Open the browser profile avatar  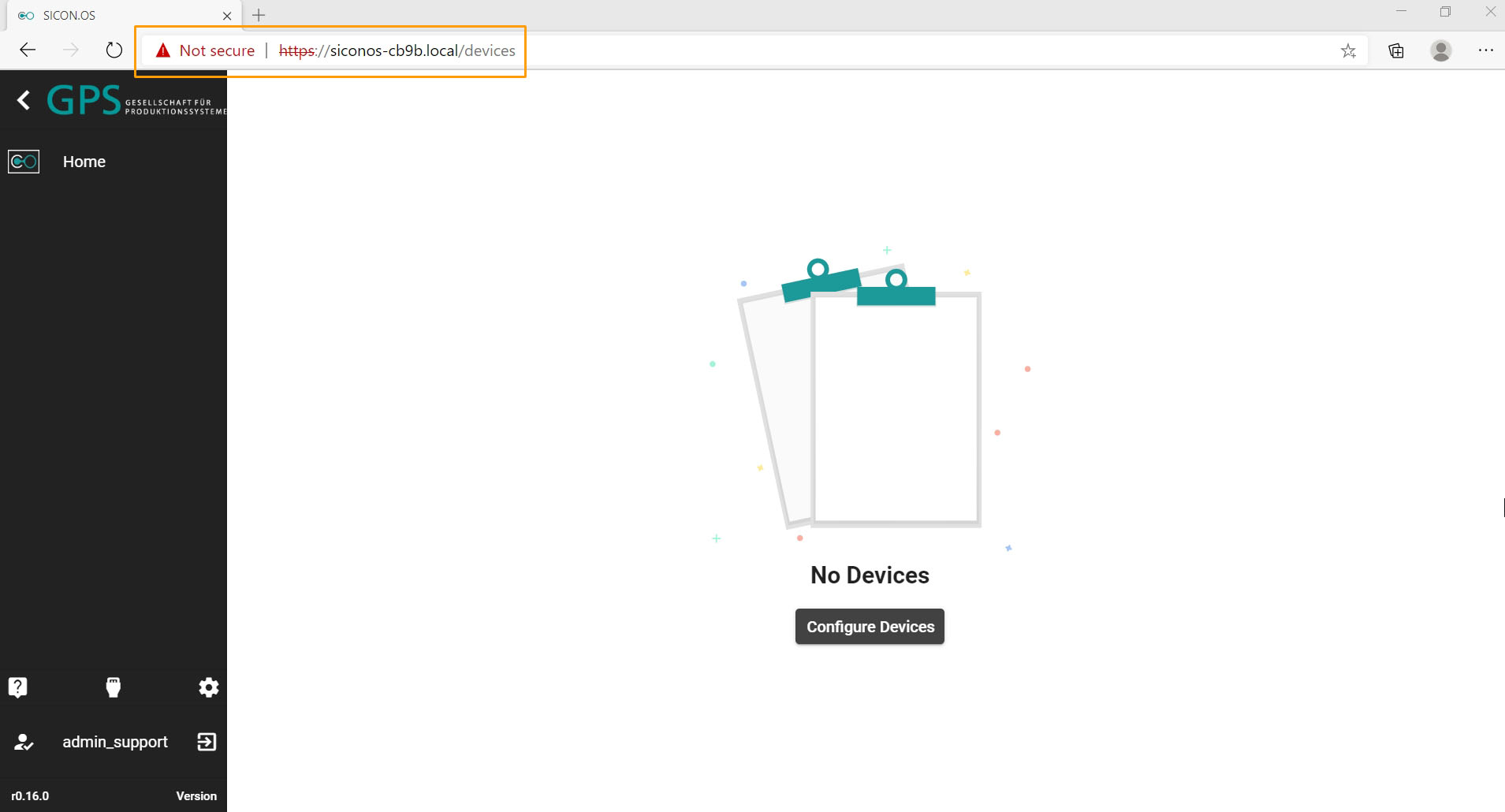coord(1441,50)
